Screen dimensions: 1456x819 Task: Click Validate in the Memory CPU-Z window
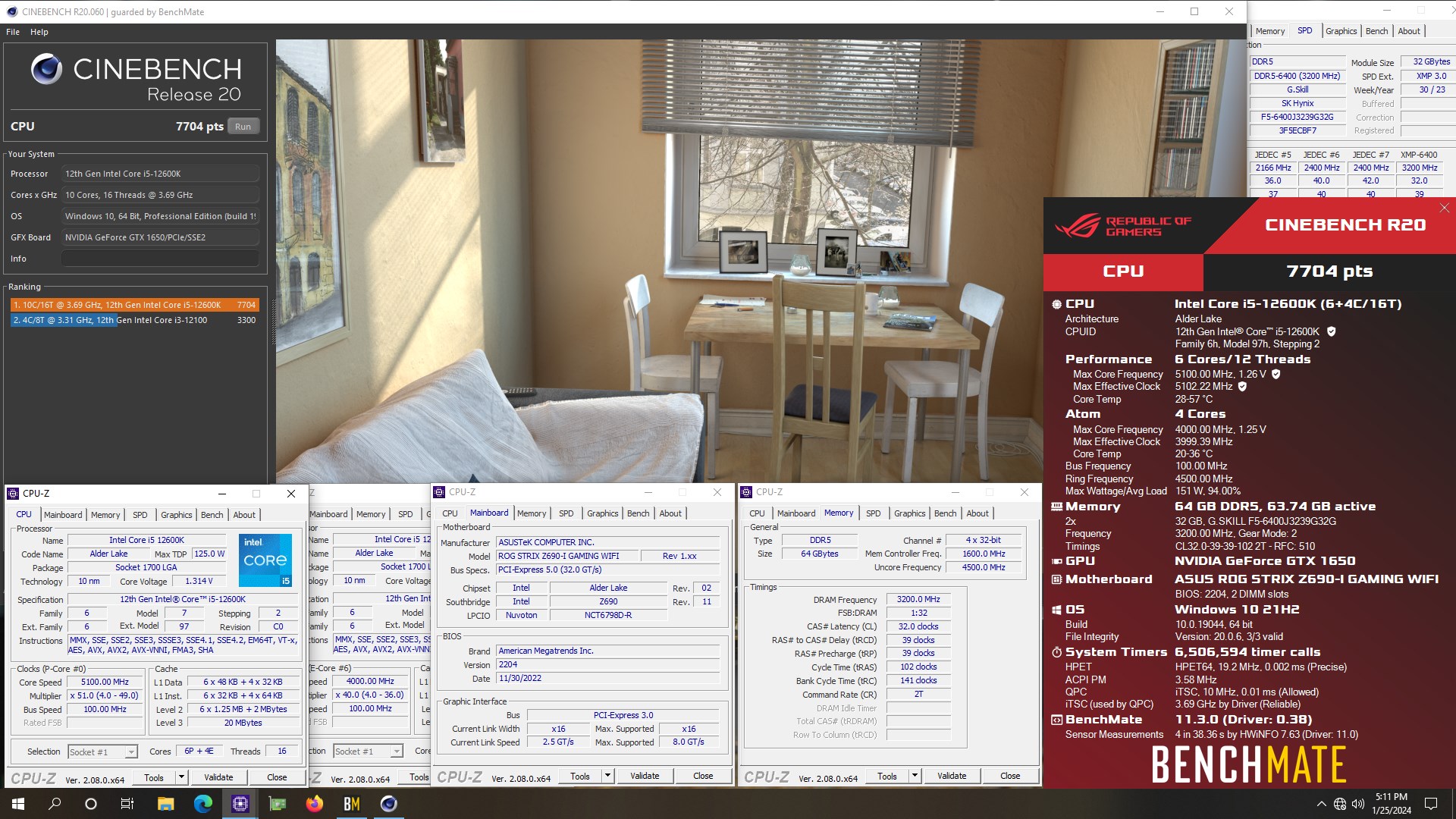tap(952, 776)
